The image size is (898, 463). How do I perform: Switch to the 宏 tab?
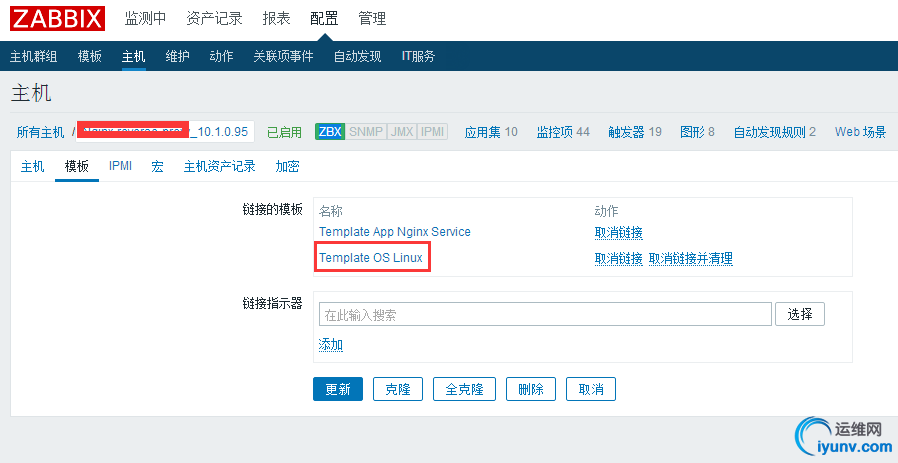click(158, 167)
